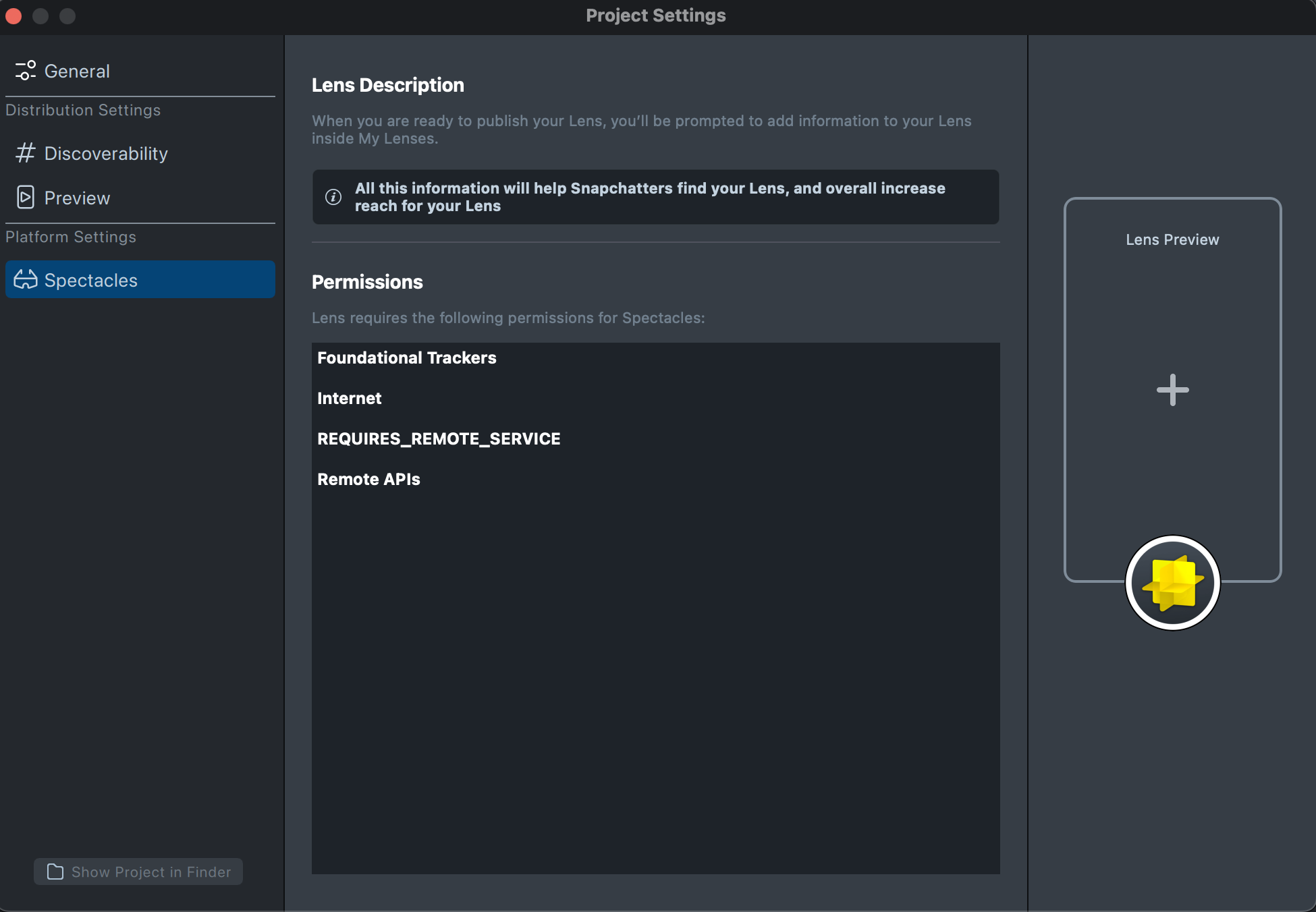1316x912 pixels.
Task: Click the Preview play icon
Action: (26, 198)
